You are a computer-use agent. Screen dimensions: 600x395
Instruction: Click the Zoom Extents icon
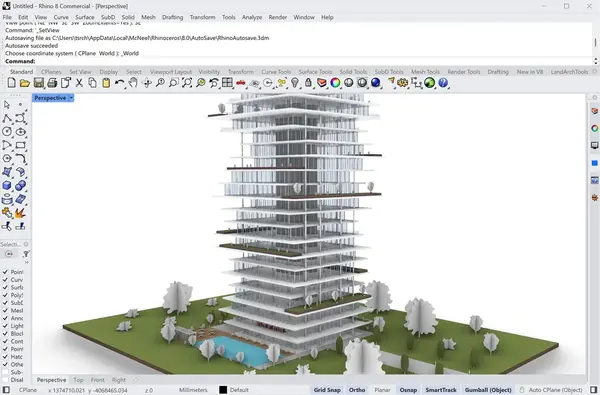[187, 82]
